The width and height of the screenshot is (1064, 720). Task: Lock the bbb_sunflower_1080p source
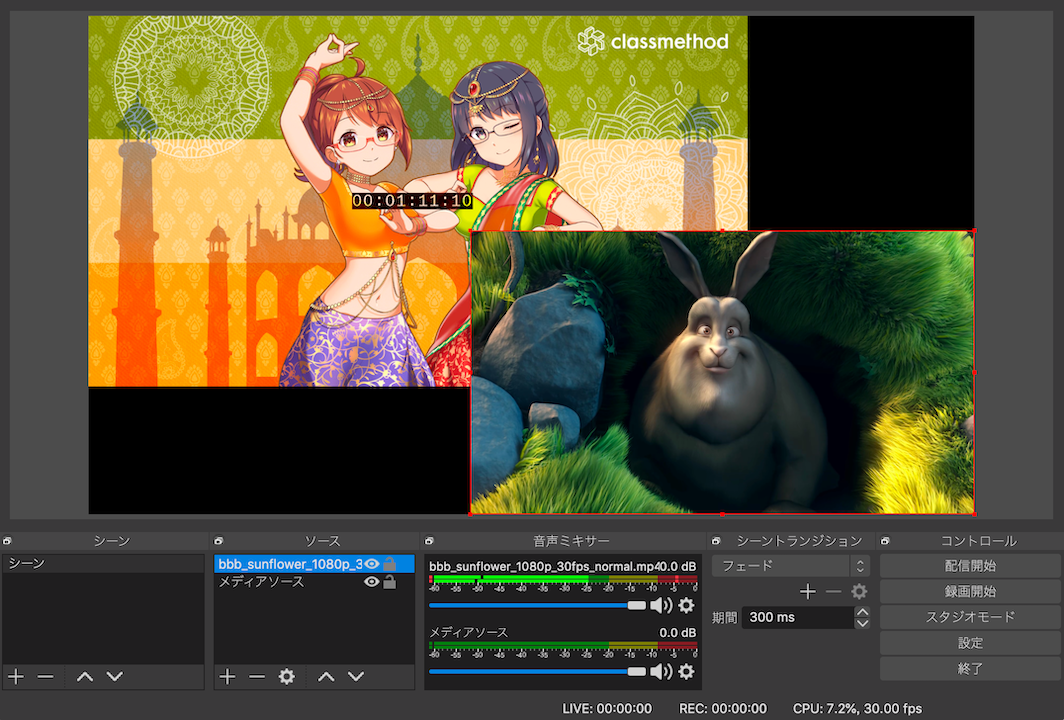[390, 564]
